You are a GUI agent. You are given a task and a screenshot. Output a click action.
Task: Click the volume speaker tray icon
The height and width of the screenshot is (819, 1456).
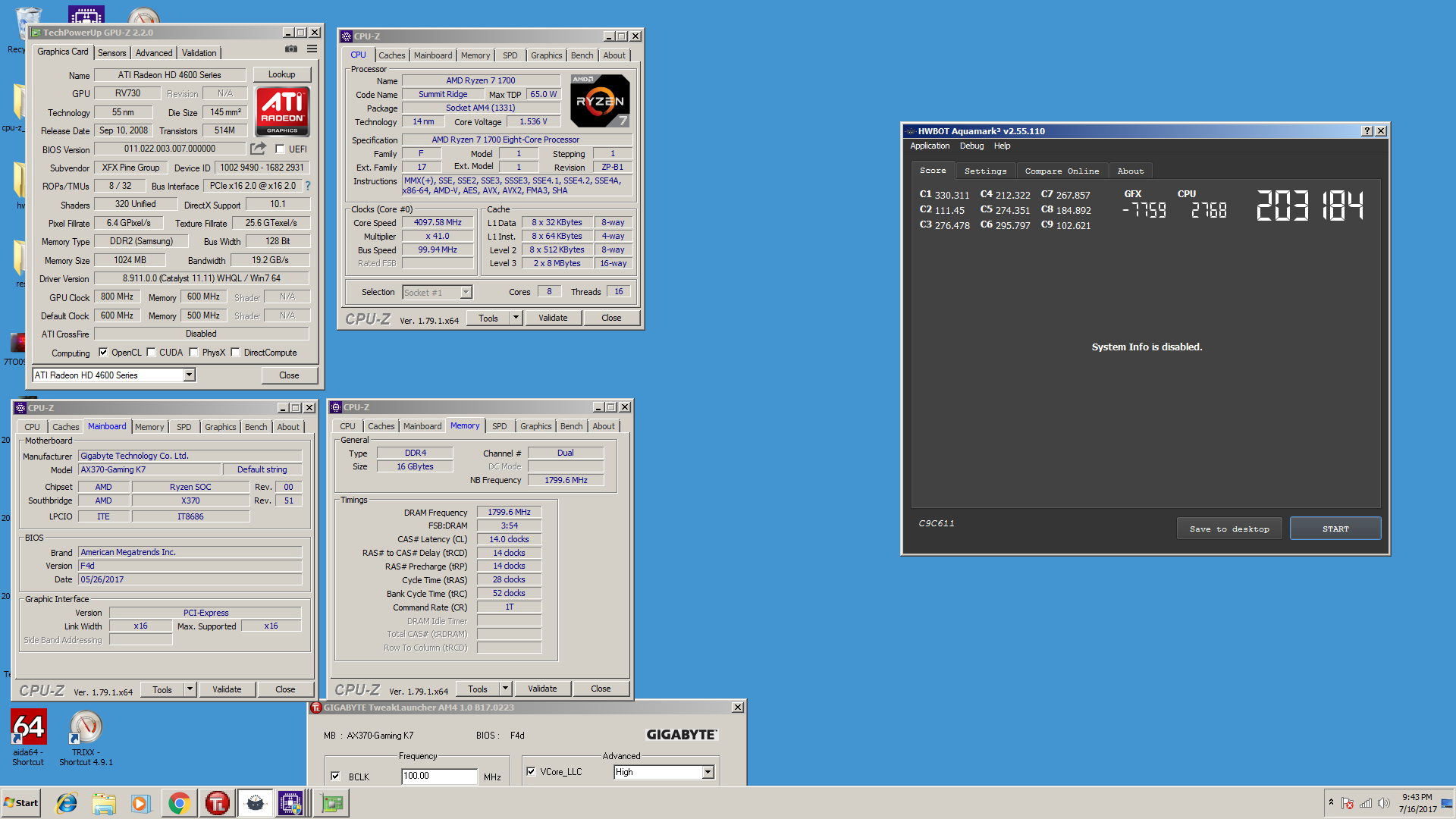[x=1384, y=803]
